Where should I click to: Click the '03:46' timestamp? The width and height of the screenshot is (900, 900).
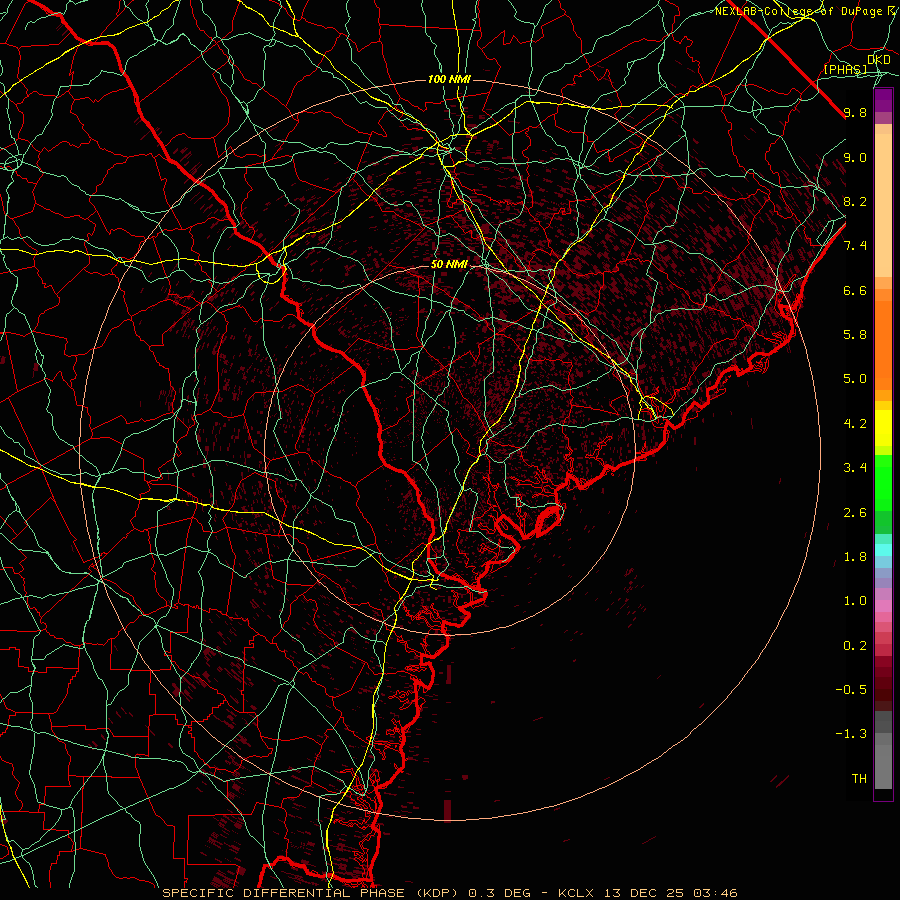click(x=714, y=893)
